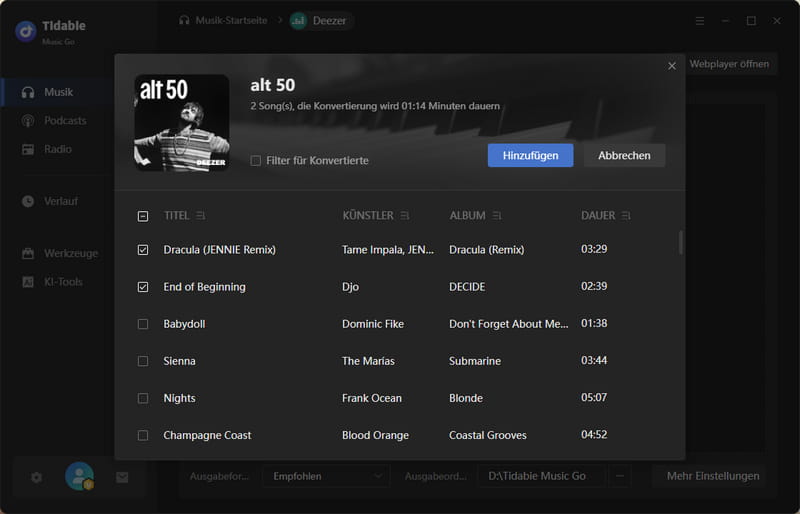Image resolution: width=800 pixels, height=514 pixels.
Task: Click song title Sienna
Action: pos(179,361)
